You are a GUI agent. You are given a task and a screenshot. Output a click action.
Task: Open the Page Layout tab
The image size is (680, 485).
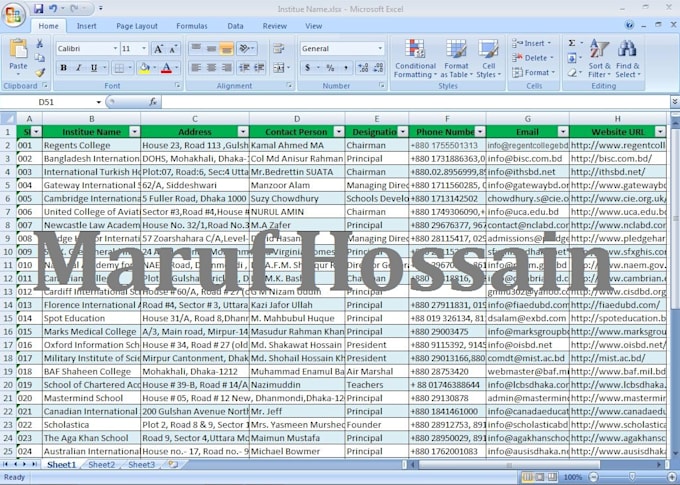[x=137, y=26]
